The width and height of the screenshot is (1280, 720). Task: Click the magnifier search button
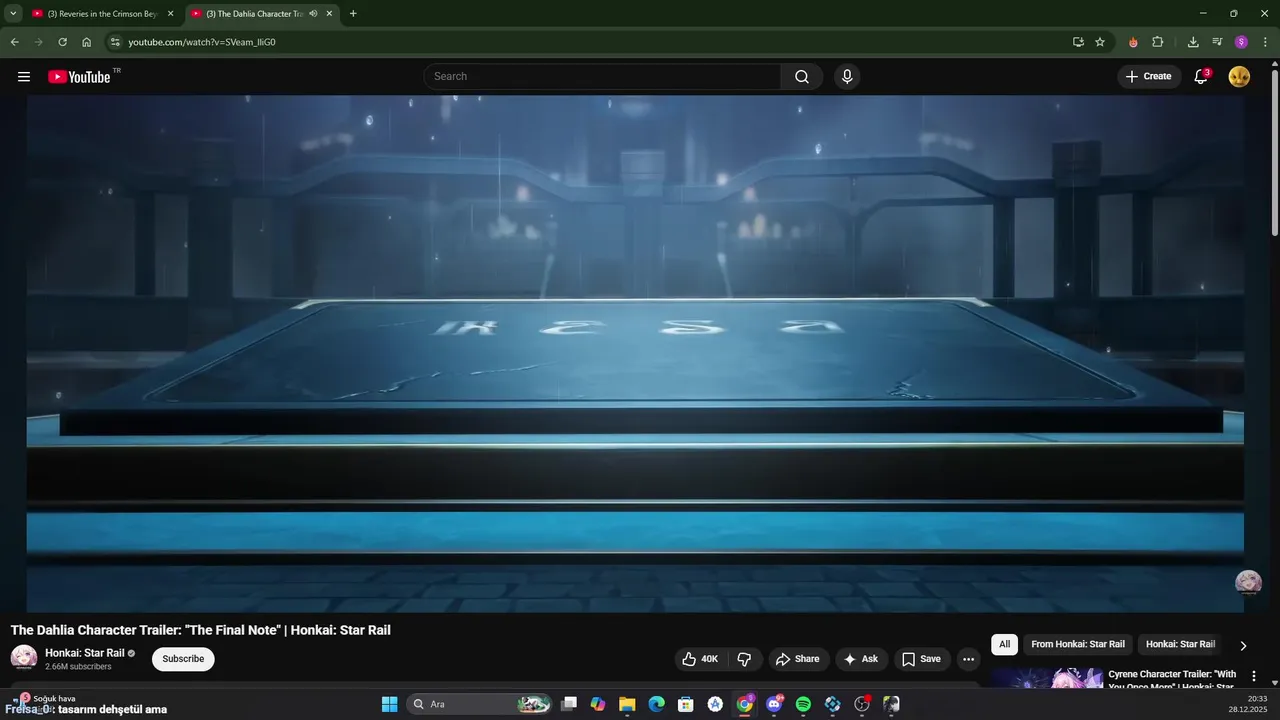[x=802, y=77]
